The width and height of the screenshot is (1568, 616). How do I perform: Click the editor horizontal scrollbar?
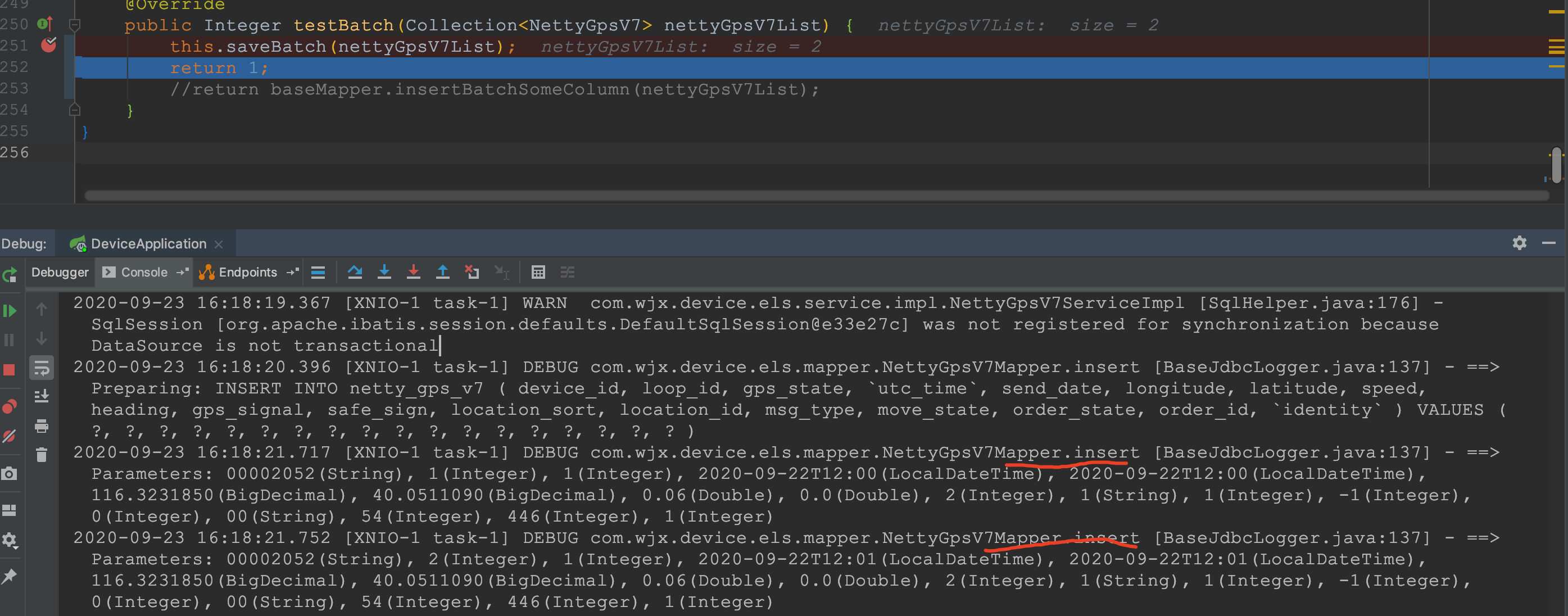[x=815, y=196]
